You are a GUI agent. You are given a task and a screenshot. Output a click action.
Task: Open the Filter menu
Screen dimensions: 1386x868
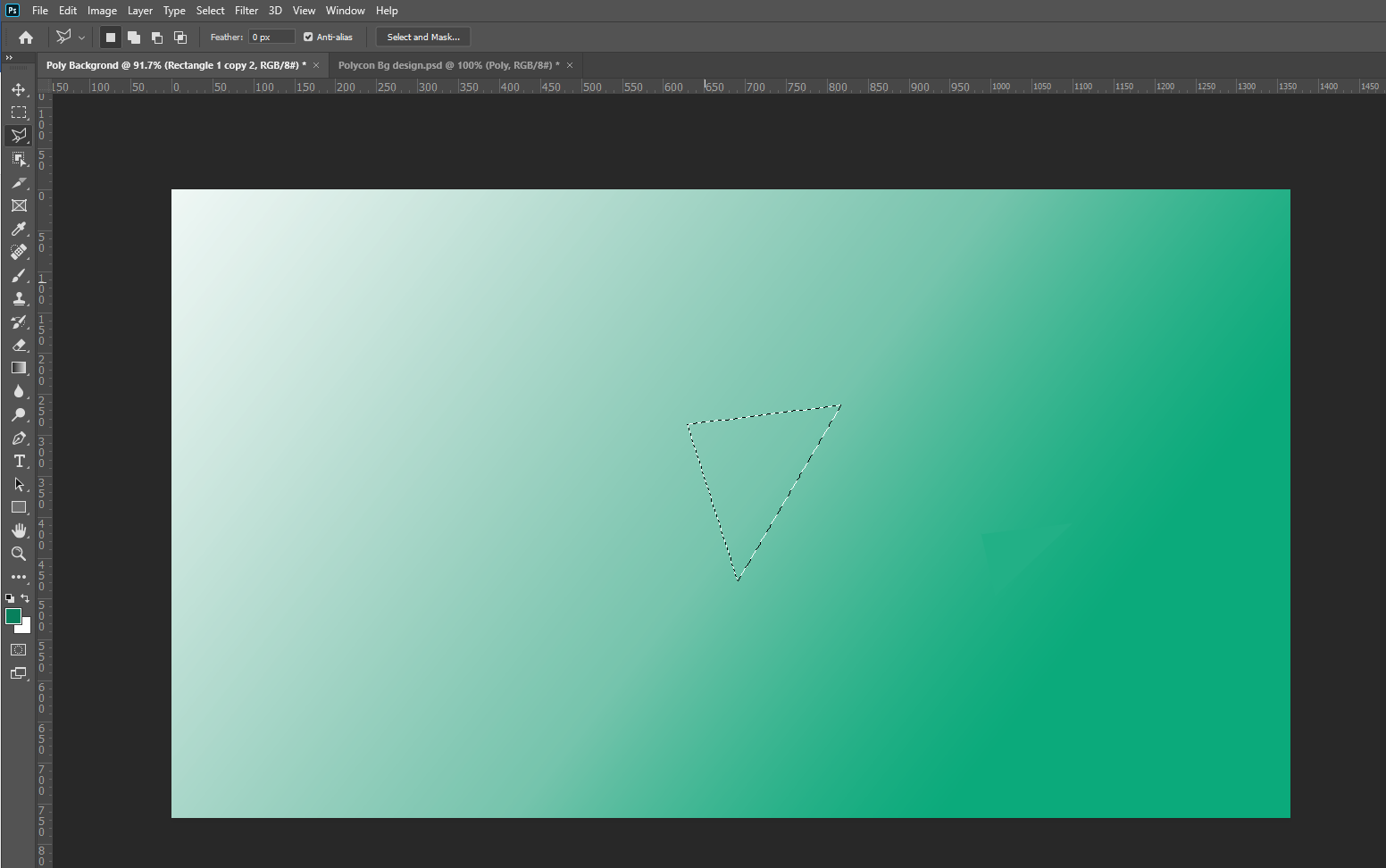click(x=246, y=11)
